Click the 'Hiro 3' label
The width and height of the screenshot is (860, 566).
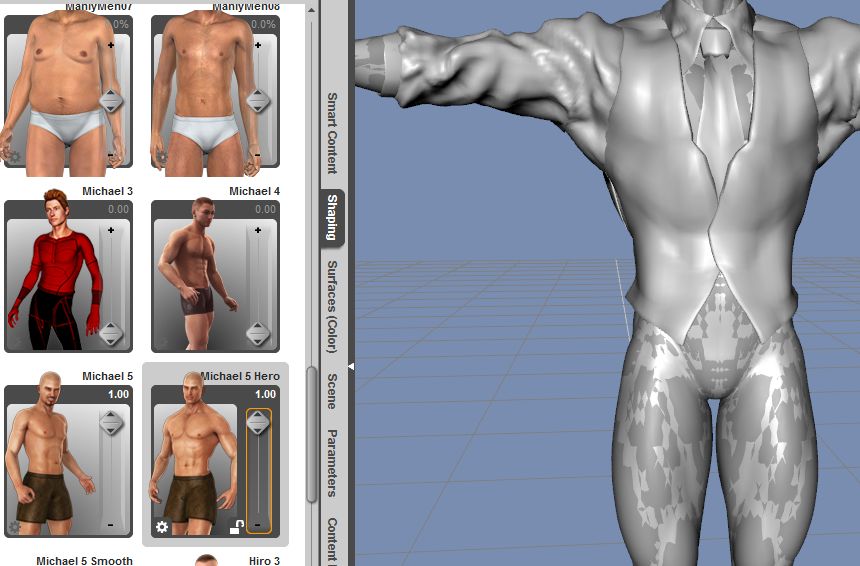click(x=264, y=561)
